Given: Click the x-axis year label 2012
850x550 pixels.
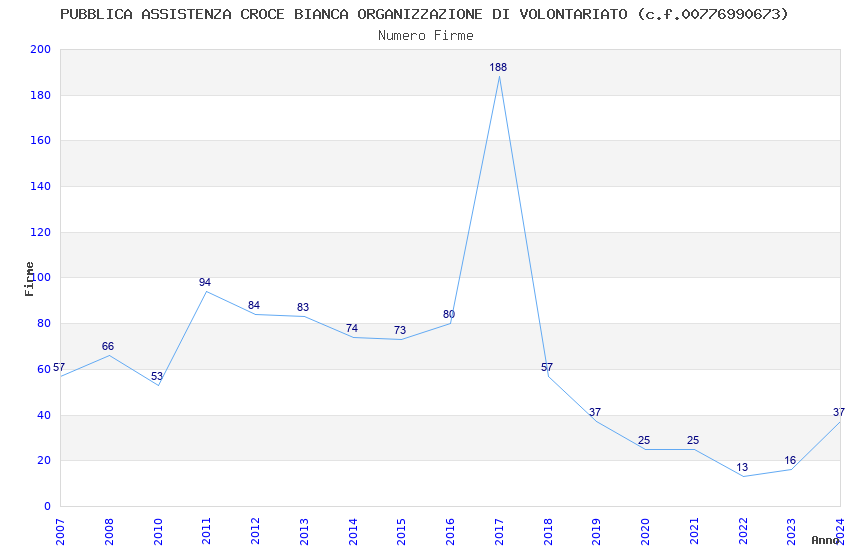Looking at the screenshot, I should coord(255,531).
